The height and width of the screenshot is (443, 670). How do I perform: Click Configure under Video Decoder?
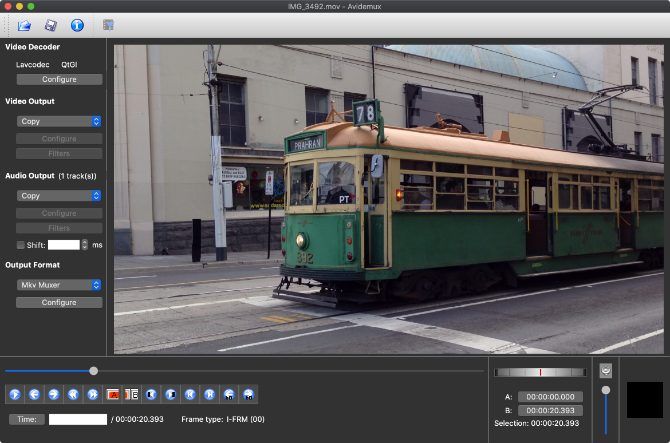click(59, 79)
